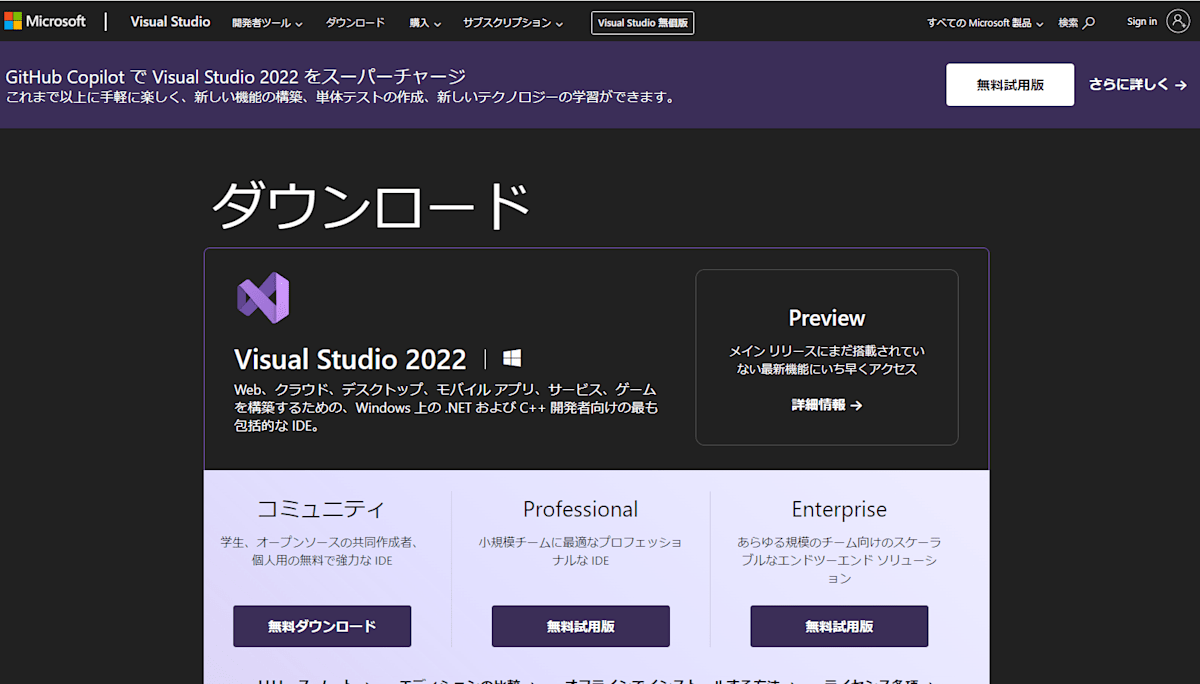The image size is (1200, 684).
Task: Click the Visual Studio 無償版 outlined button
Action: coord(642,21)
